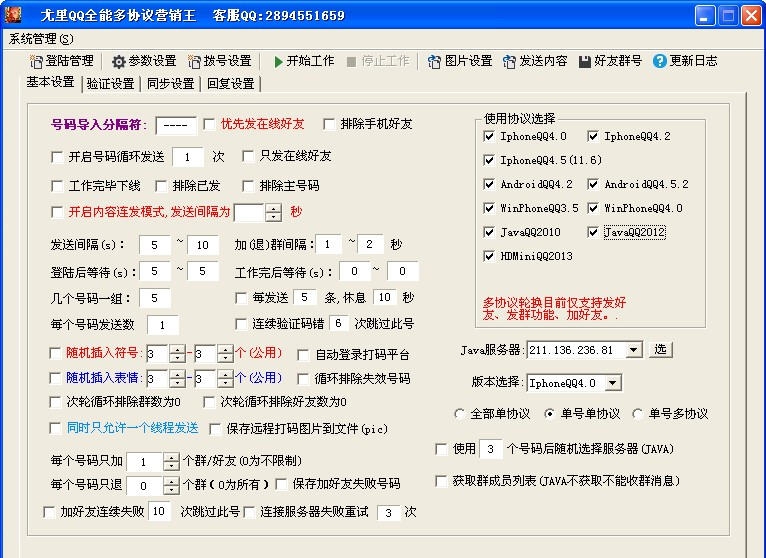Toggle 同时只允许一个线程发送 checkbox
The image size is (766, 558).
(x=55, y=429)
